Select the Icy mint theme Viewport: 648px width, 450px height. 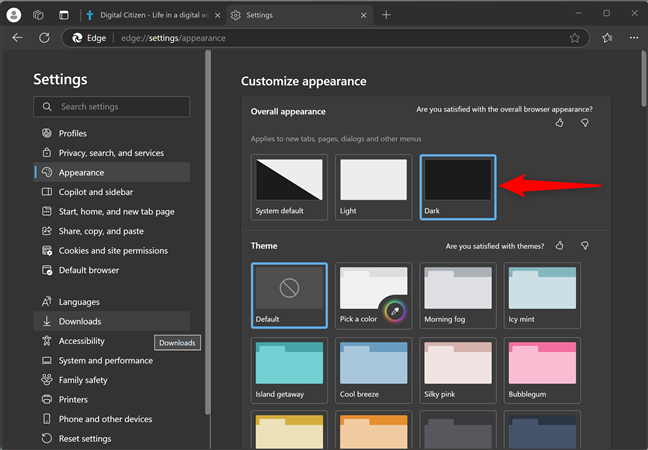542,295
